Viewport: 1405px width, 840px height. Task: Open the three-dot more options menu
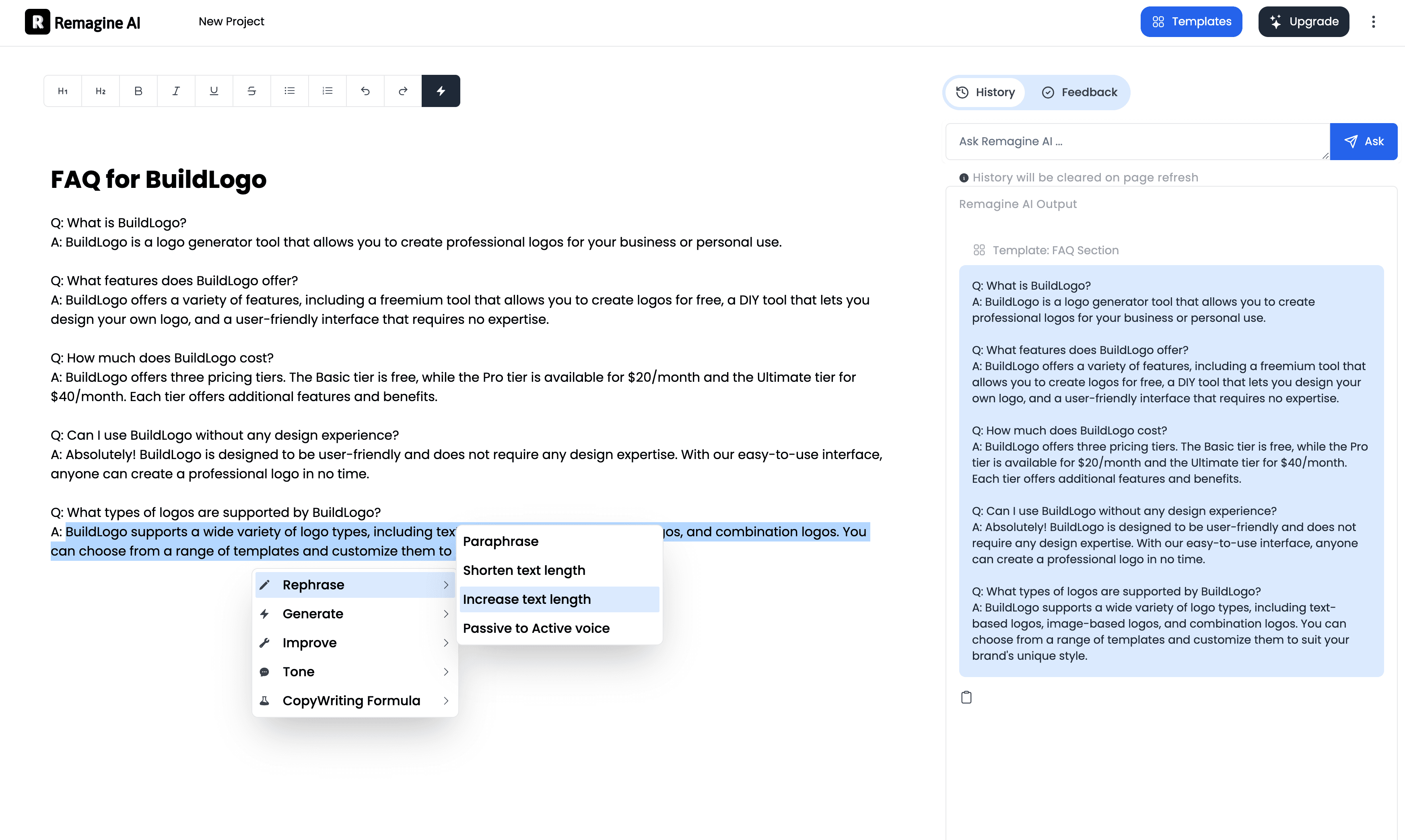(1373, 22)
